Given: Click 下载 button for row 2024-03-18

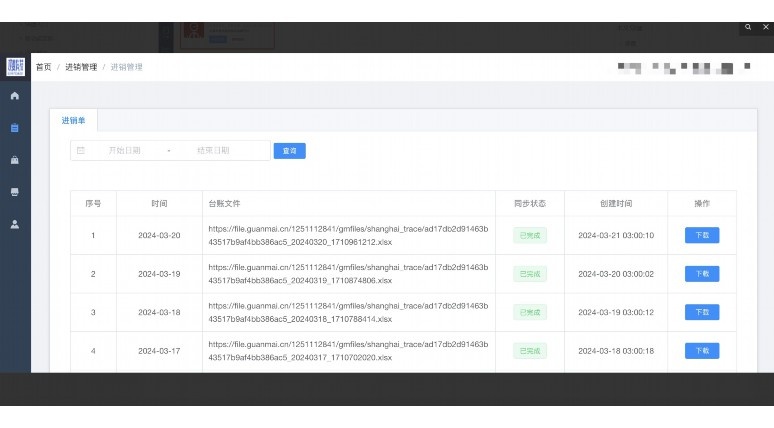Looking at the screenshot, I should [x=702, y=312].
